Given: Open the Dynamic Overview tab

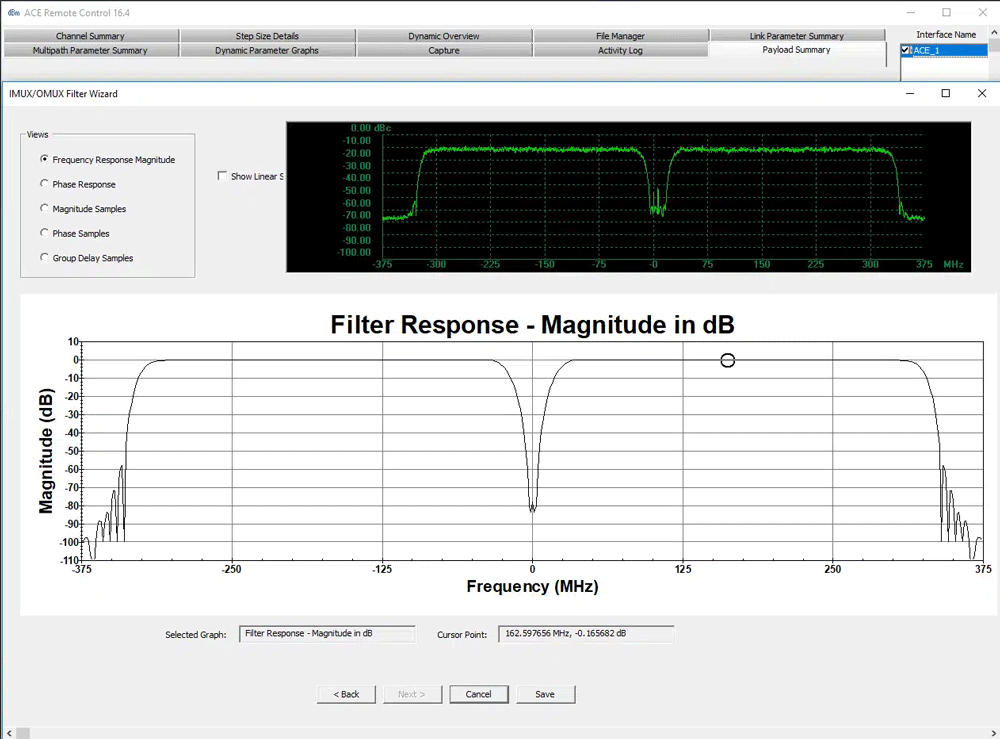Looking at the screenshot, I should pyautogui.click(x=443, y=36).
